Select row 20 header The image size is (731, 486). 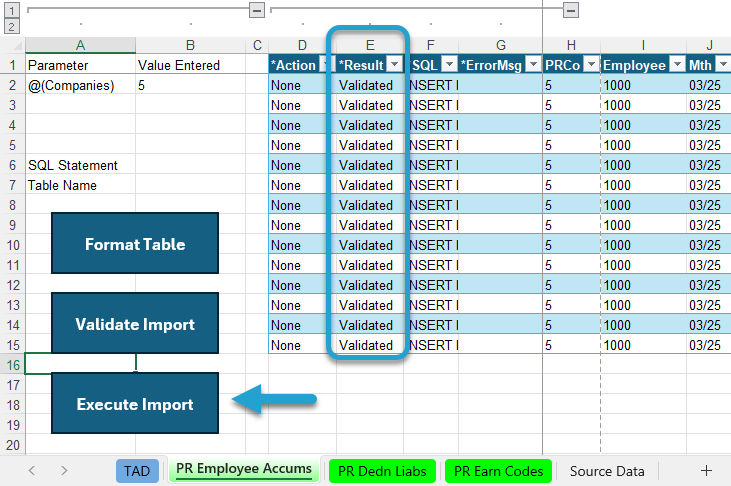click(x=13, y=445)
